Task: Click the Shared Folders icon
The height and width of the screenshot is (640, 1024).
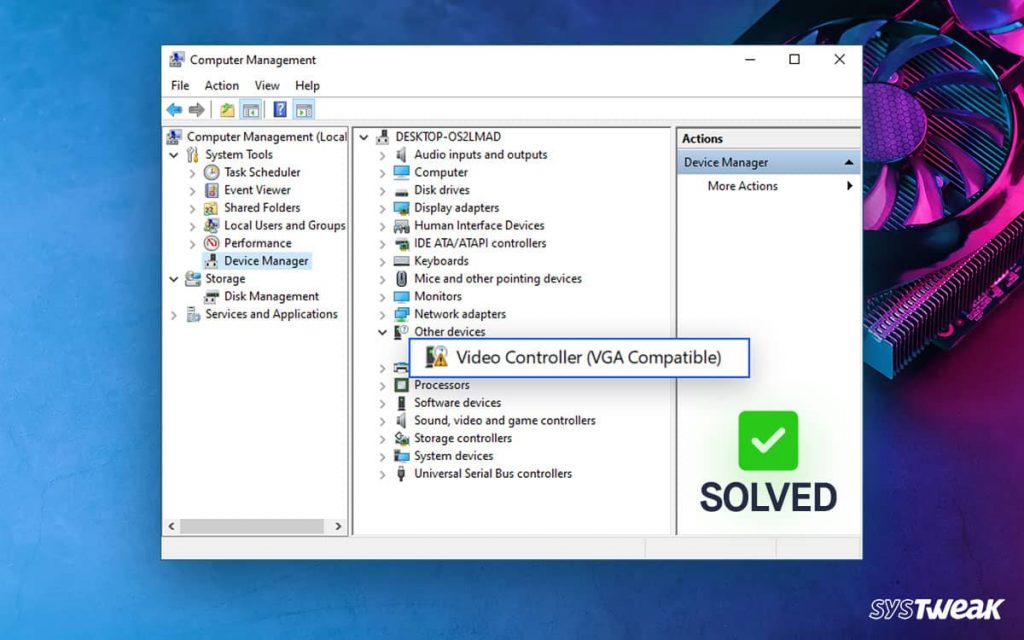Action: pos(210,207)
